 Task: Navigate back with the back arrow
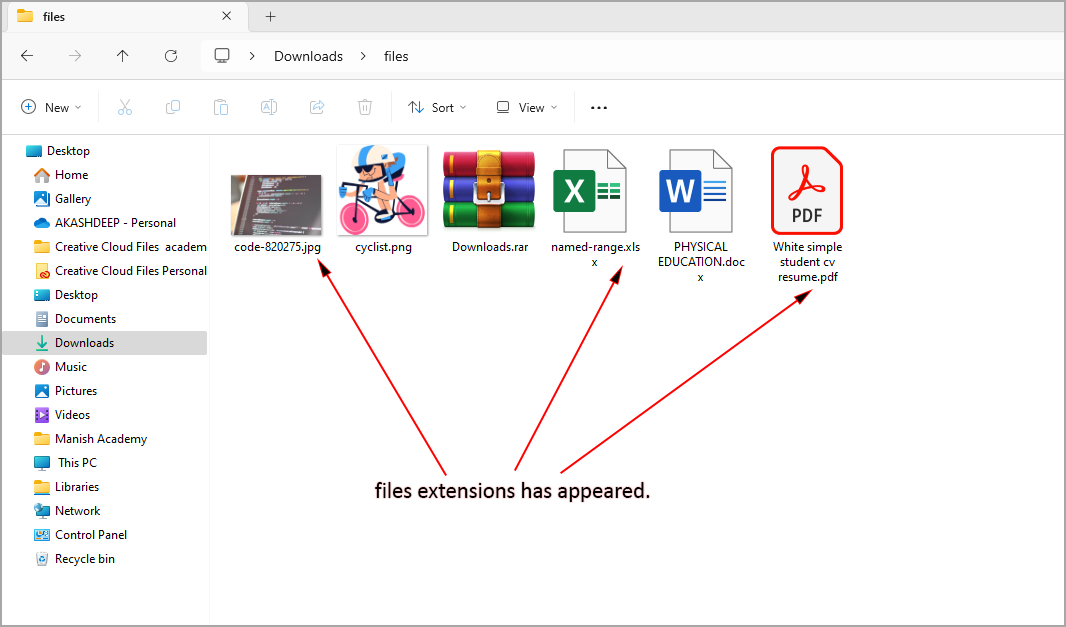click(x=27, y=56)
